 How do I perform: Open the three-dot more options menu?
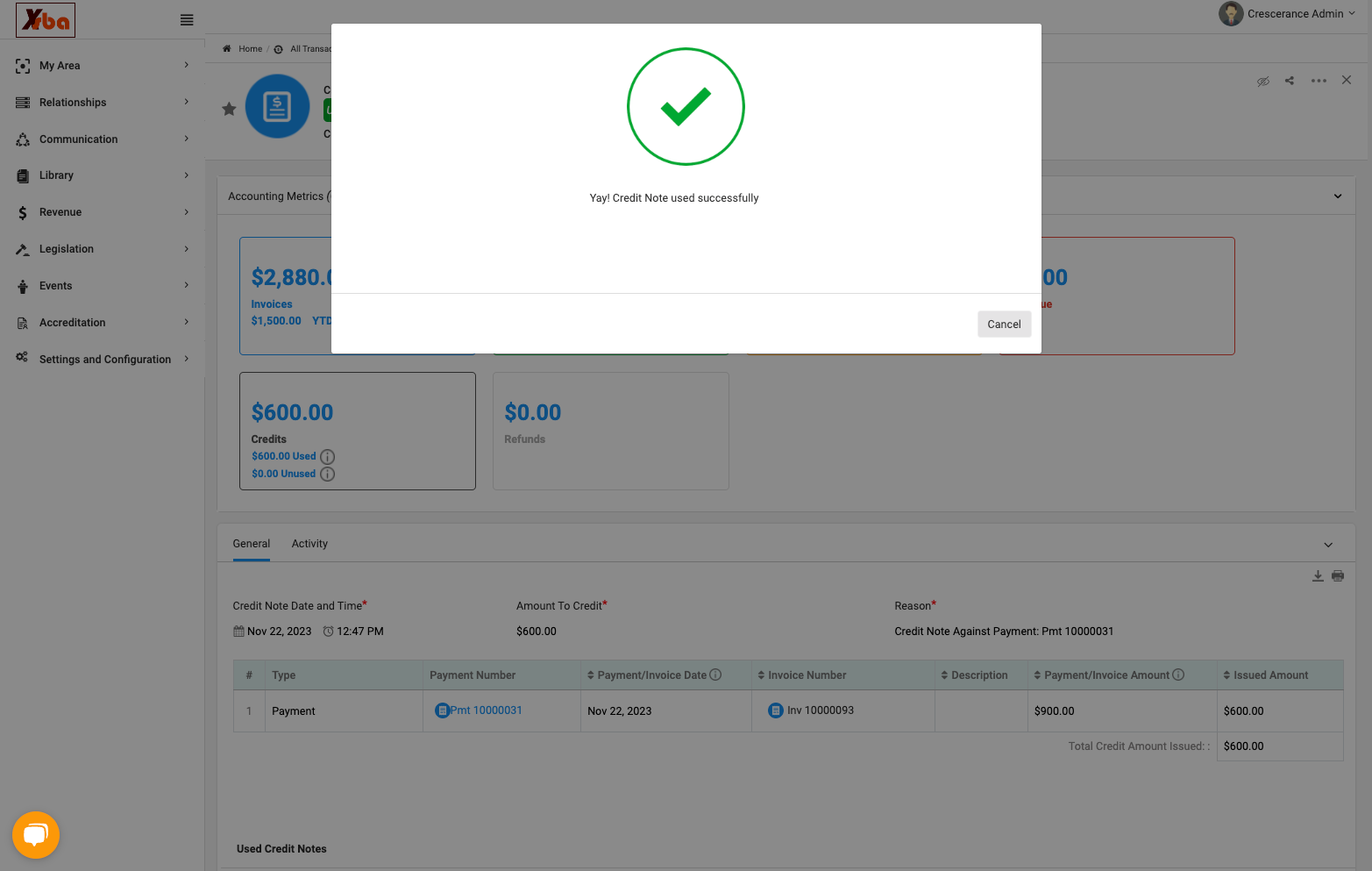[x=1319, y=81]
